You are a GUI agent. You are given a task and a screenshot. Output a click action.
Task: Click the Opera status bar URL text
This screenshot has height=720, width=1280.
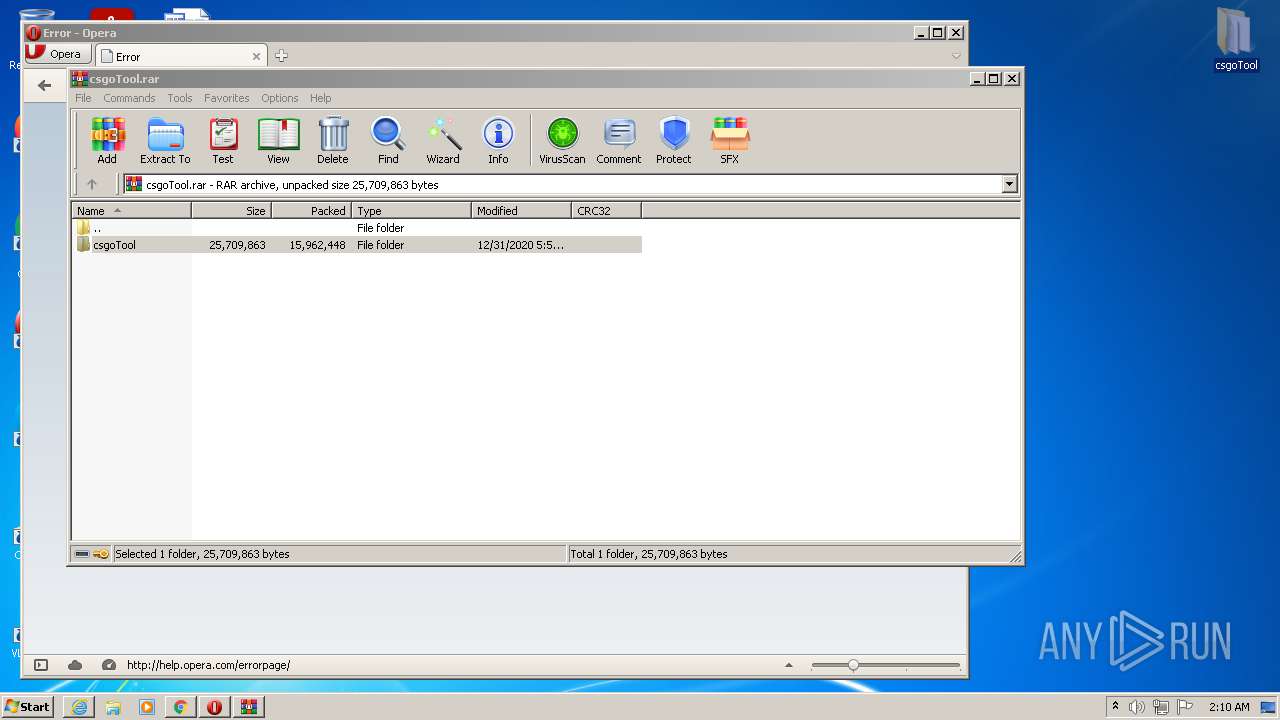(208, 665)
